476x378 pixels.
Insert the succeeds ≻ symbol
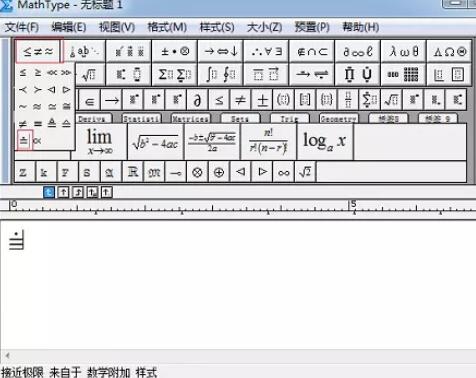click(38, 89)
